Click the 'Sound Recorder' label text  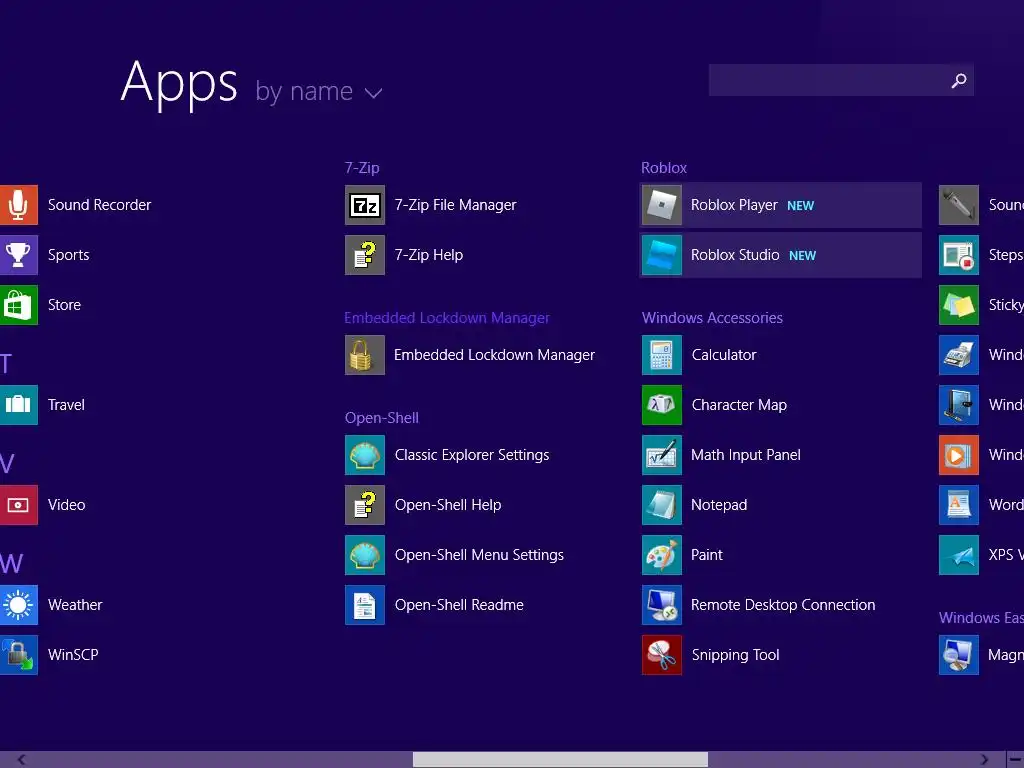(x=99, y=205)
